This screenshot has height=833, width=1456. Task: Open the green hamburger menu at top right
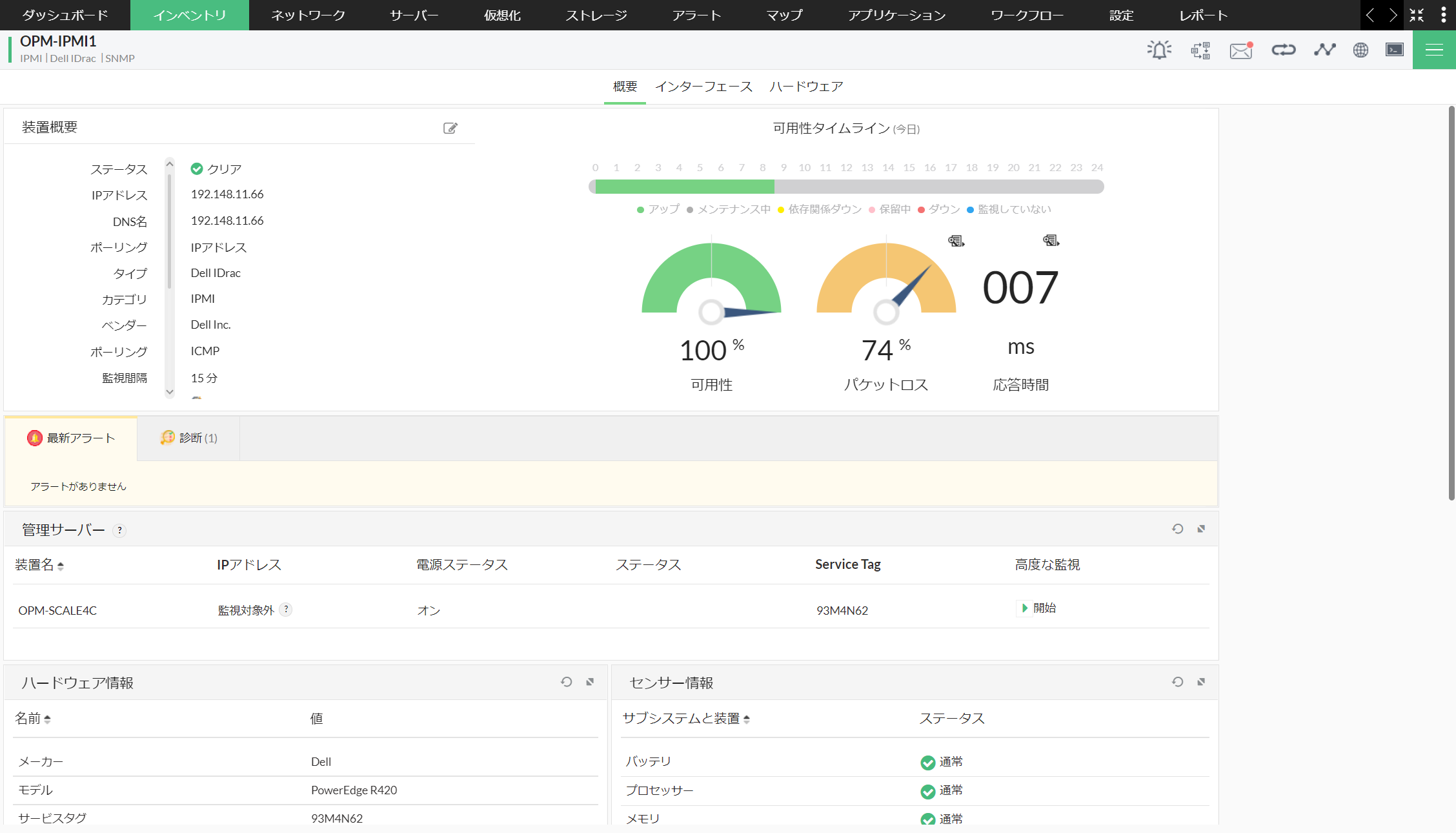1433,50
